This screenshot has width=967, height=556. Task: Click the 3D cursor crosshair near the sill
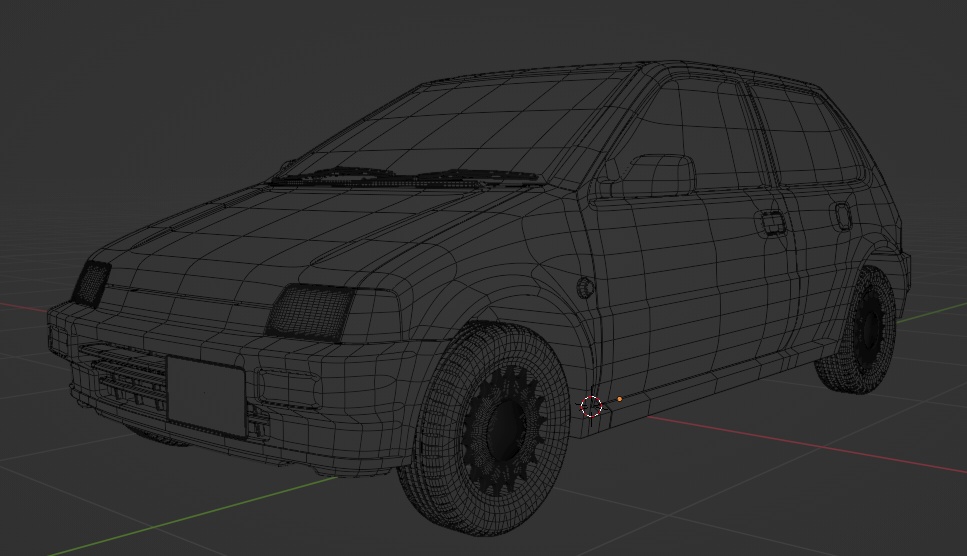tap(591, 406)
